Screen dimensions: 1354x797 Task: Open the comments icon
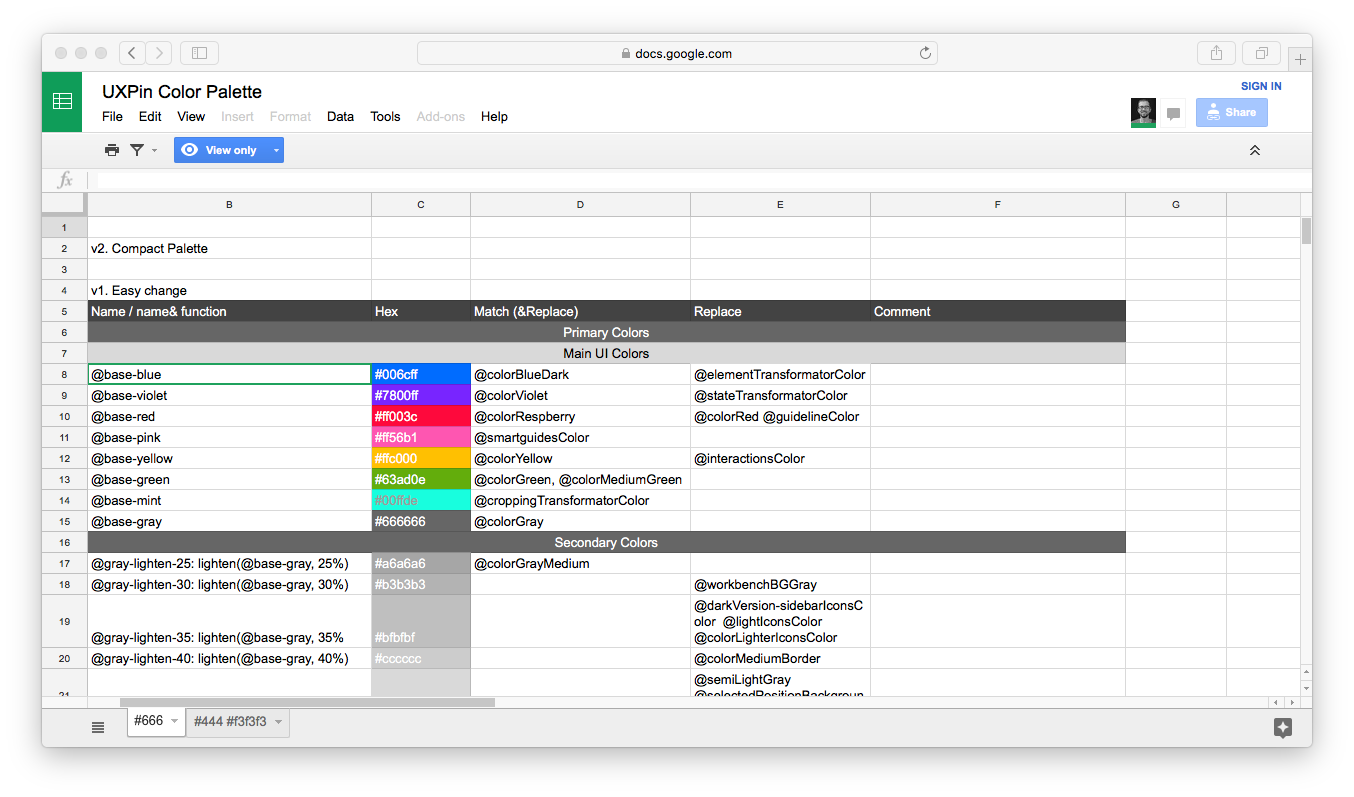coord(1174,113)
